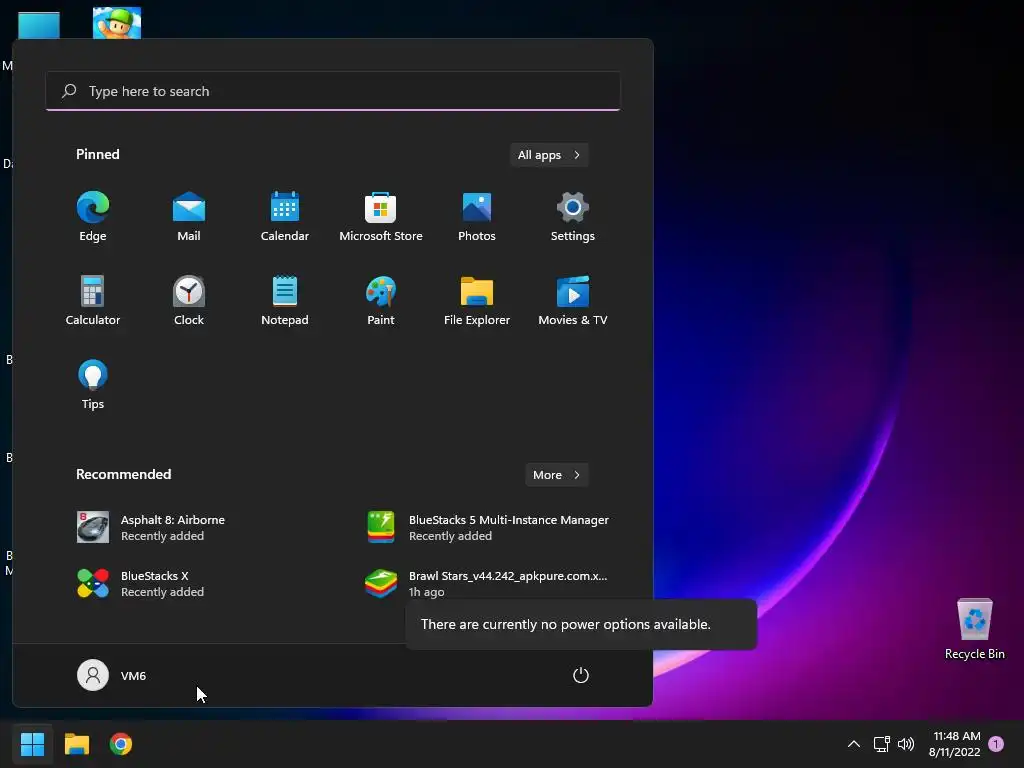Viewport: 1024px width, 768px height.
Task: Open Notepad
Action: 285,300
